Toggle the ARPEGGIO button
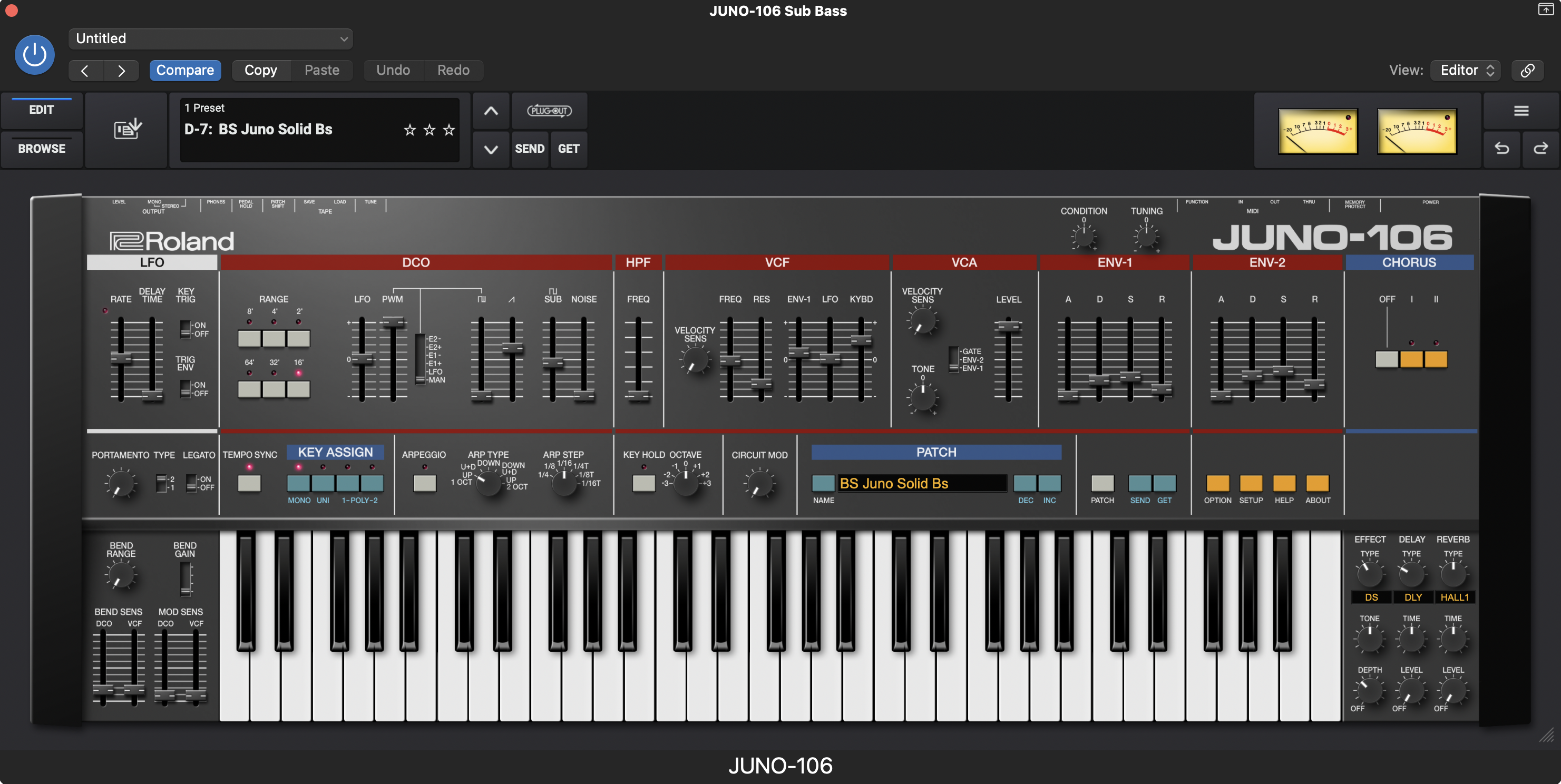 coord(424,483)
